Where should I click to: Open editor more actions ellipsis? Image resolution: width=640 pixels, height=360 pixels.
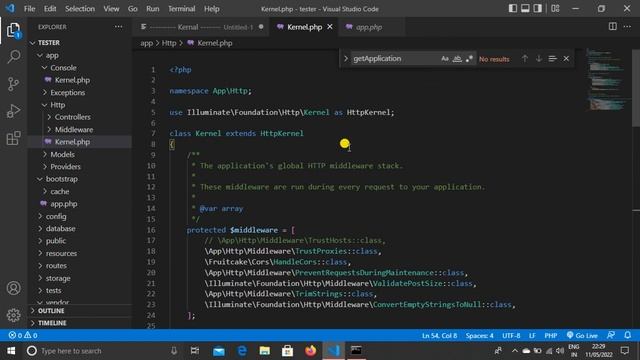(627, 27)
